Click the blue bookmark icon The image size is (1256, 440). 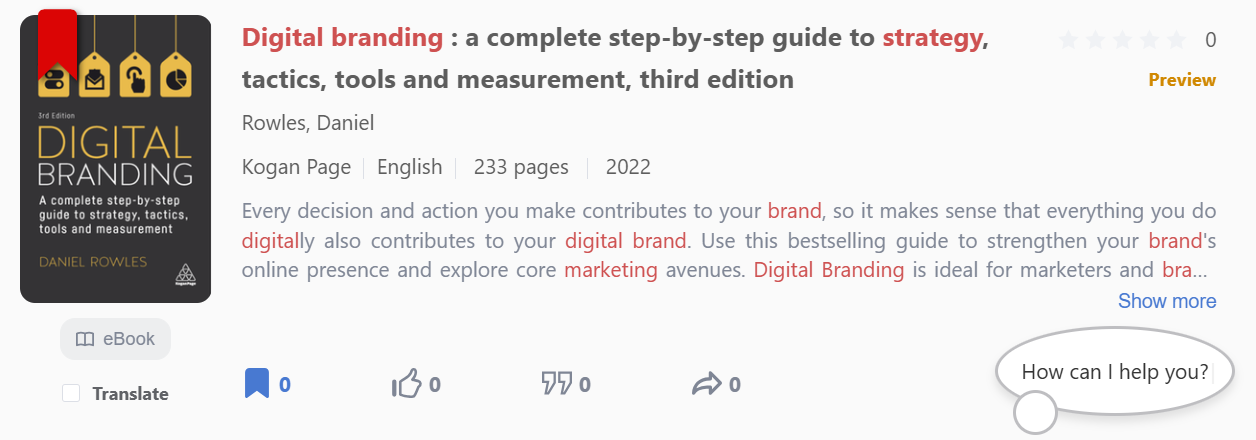pyautogui.click(x=257, y=384)
